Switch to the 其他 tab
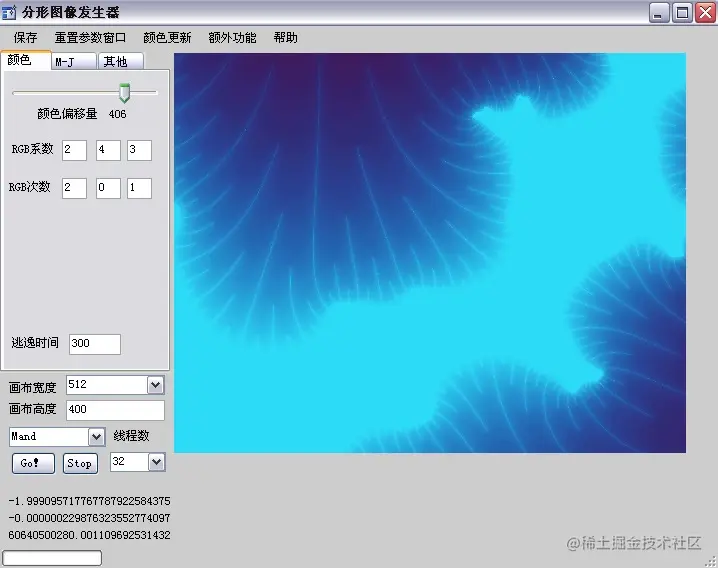718x568 pixels. (x=120, y=61)
